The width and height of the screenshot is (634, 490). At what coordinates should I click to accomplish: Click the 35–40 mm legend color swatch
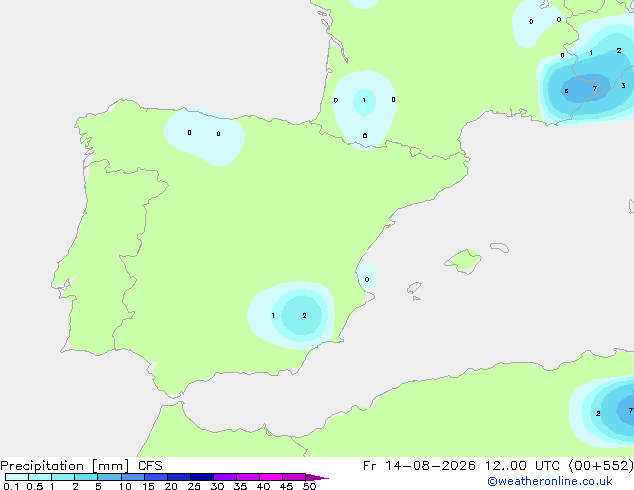pyautogui.click(x=248, y=477)
